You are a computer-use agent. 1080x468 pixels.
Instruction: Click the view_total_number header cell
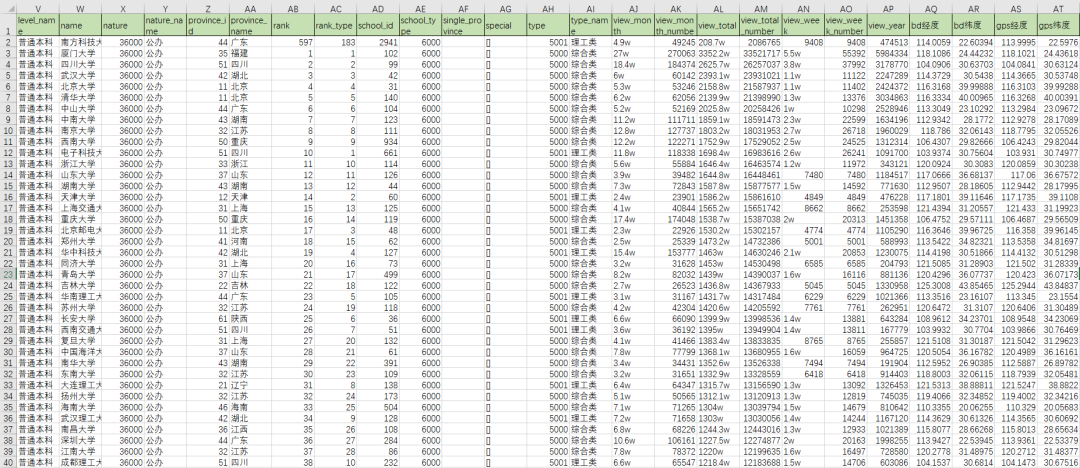[x=760, y=25]
